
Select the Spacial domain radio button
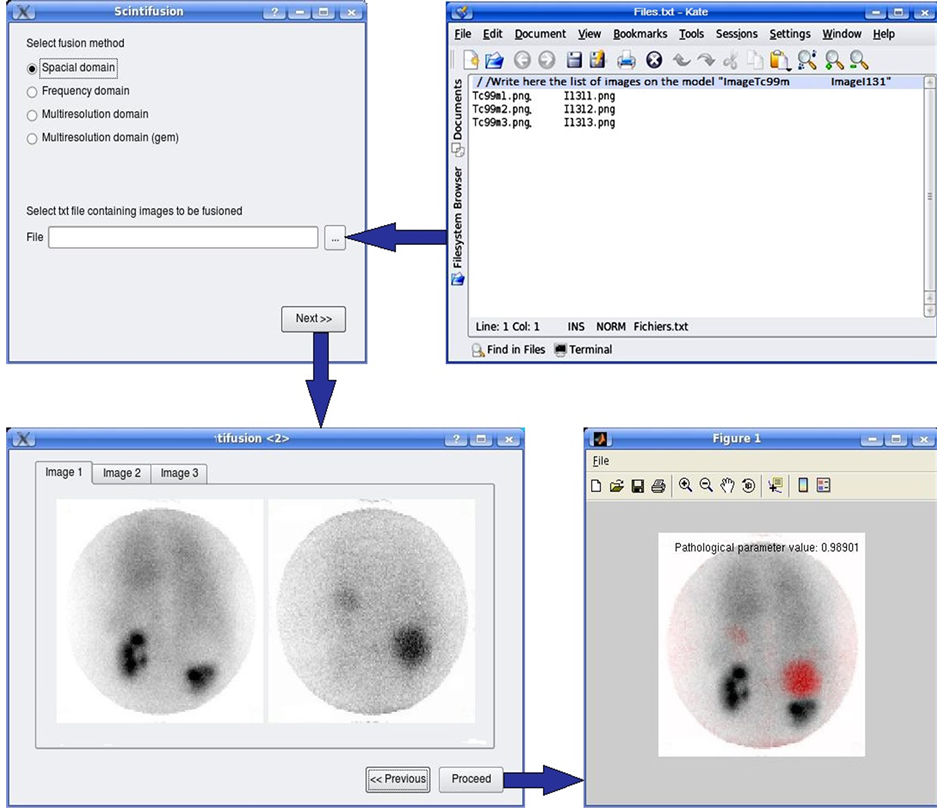coord(32,69)
